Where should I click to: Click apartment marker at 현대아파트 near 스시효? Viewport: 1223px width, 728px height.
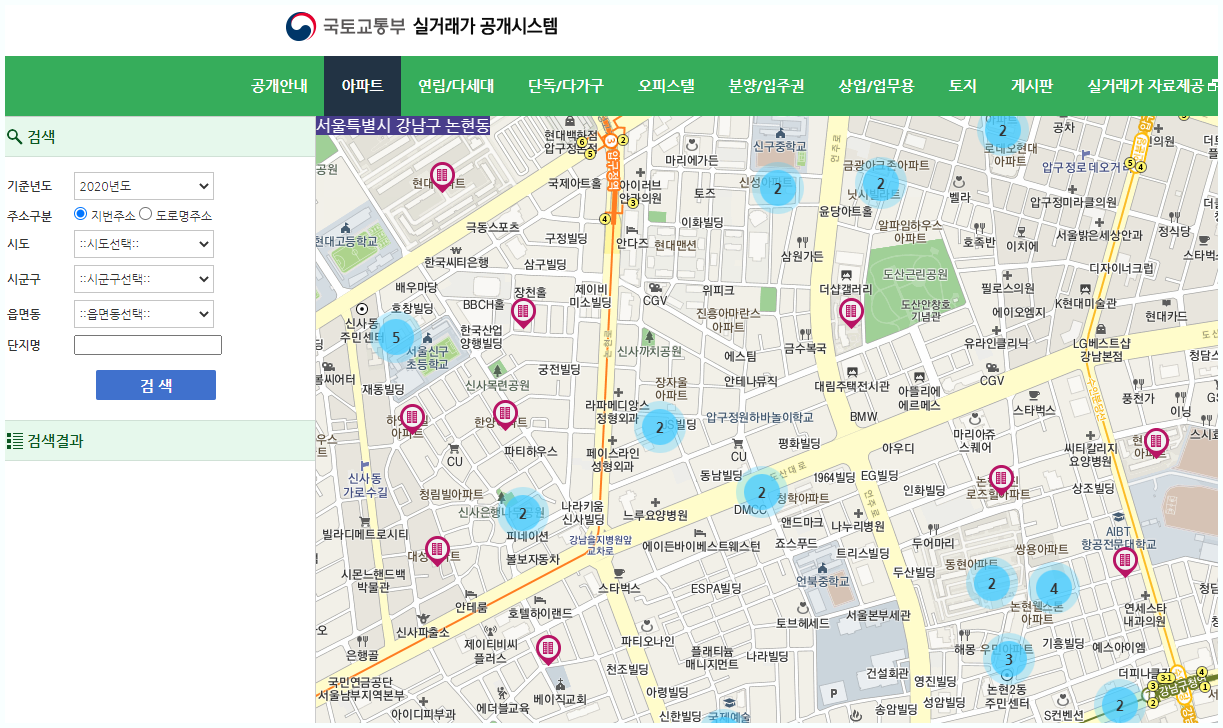pyautogui.click(x=1156, y=441)
